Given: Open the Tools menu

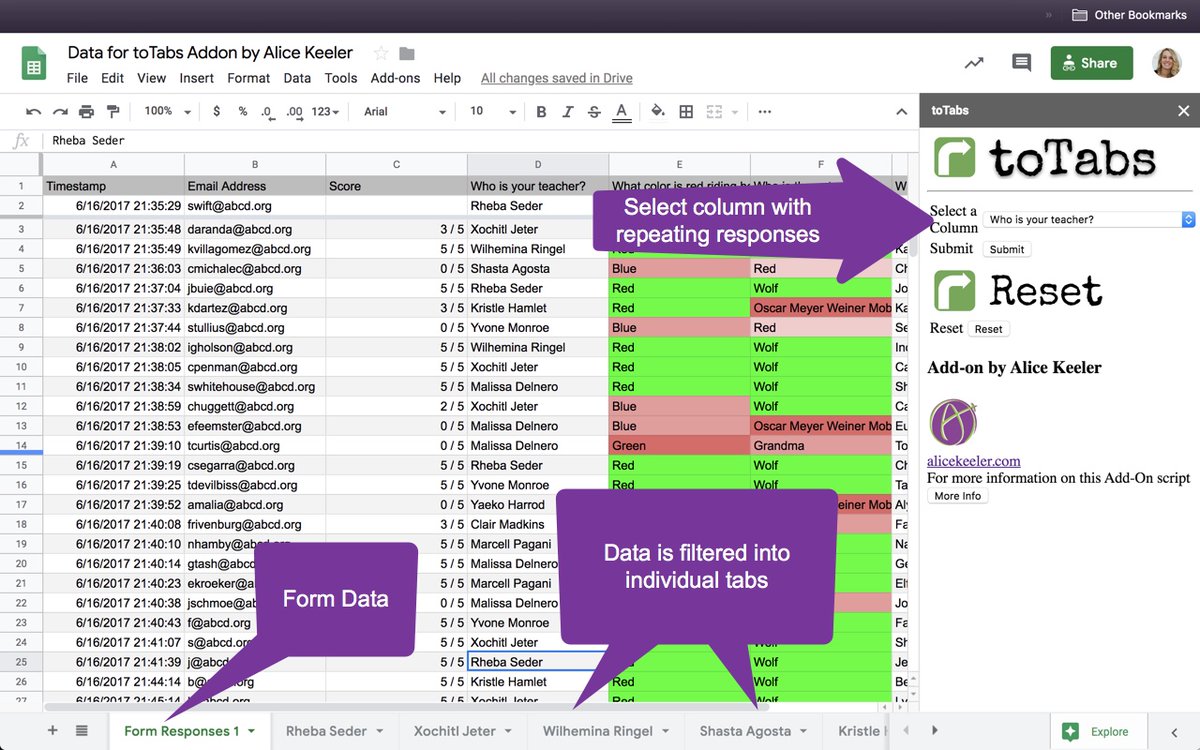Looking at the screenshot, I should [341, 78].
